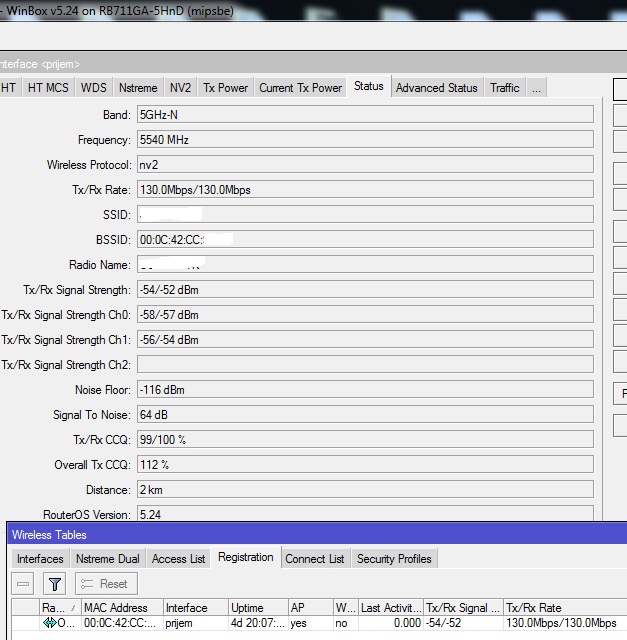Click the Distance field showing 2 km

[365, 489]
